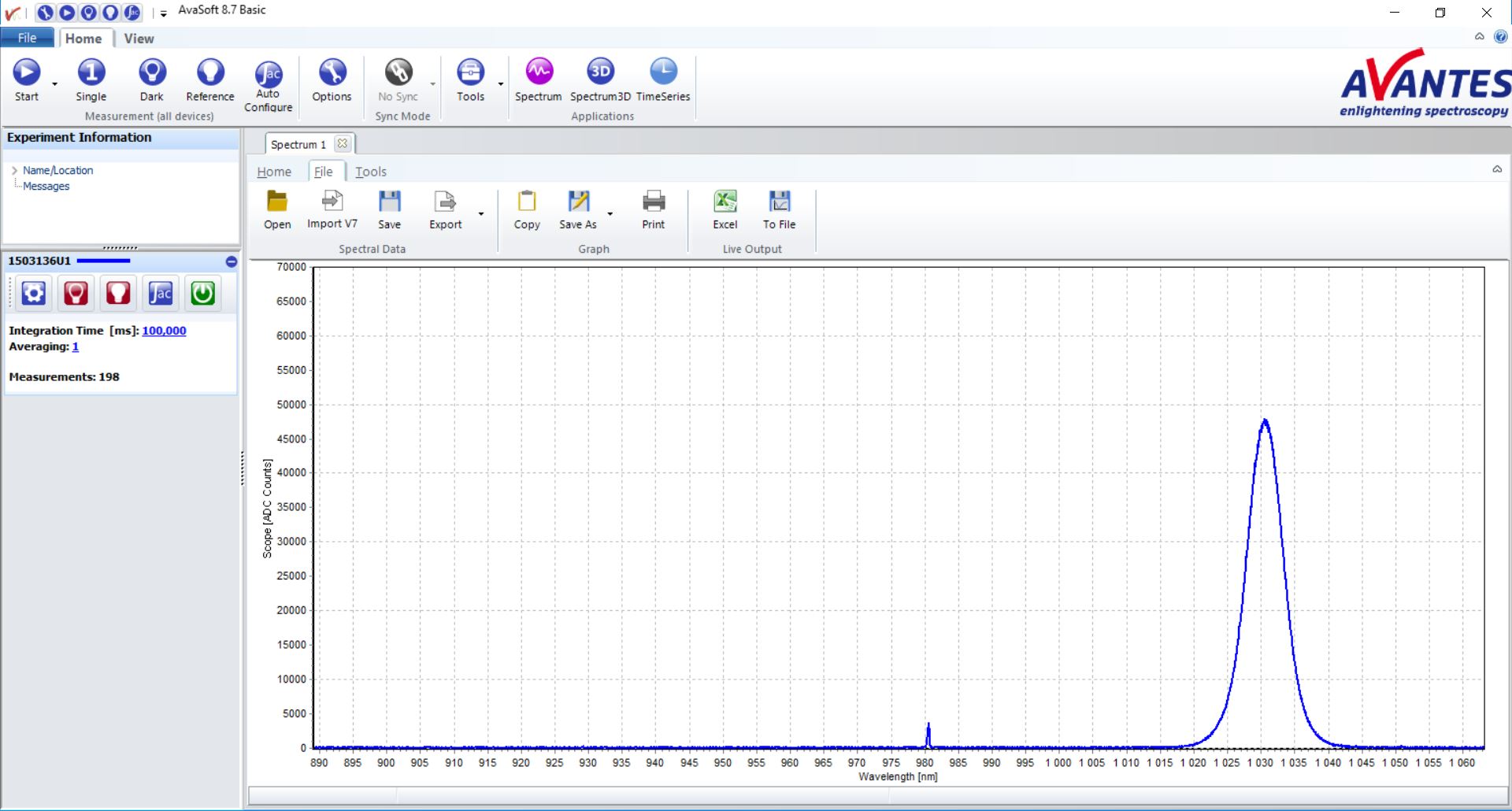Open the TimeSeries application
The width and height of the screenshot is (1512, 811).
[x=662, y=72]
